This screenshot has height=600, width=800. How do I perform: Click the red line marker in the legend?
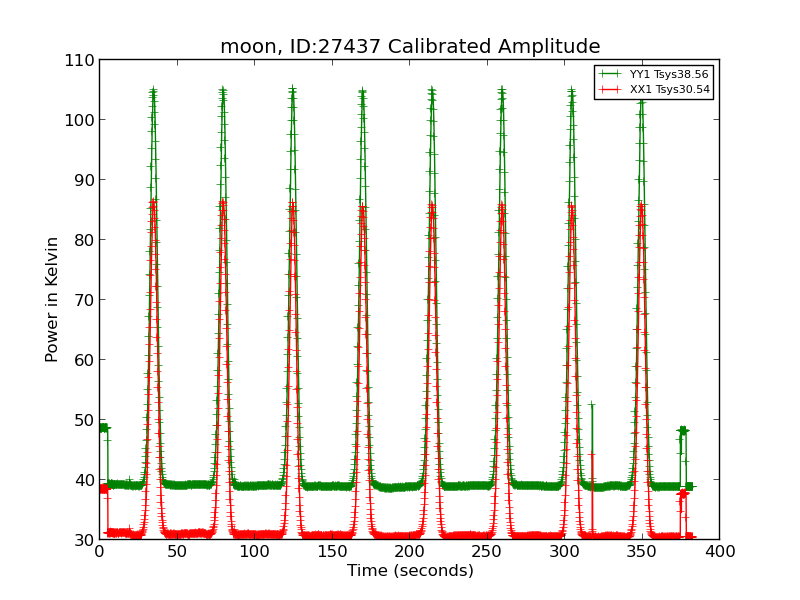coord(610,89)
